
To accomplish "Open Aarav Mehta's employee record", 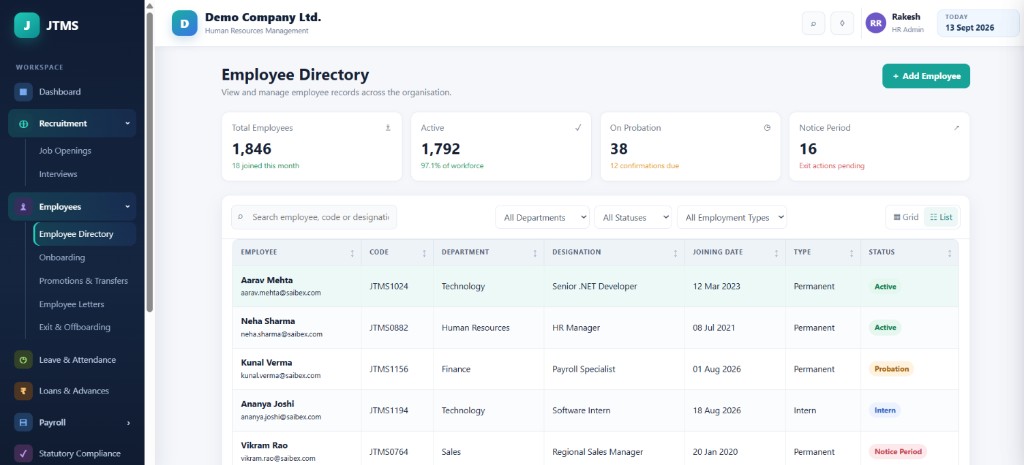I will click(x=596, y=286).
